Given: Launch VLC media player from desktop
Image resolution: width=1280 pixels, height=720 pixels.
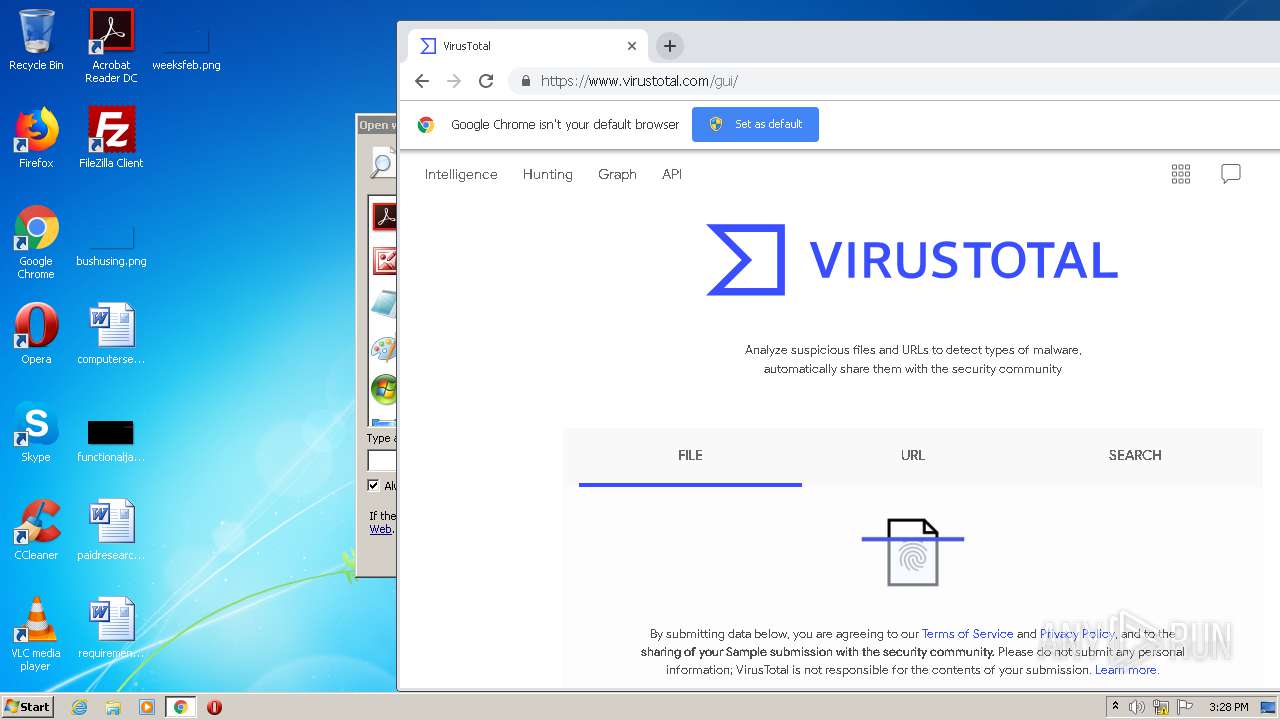Looking at the screenshot, I should click(36, 634).
